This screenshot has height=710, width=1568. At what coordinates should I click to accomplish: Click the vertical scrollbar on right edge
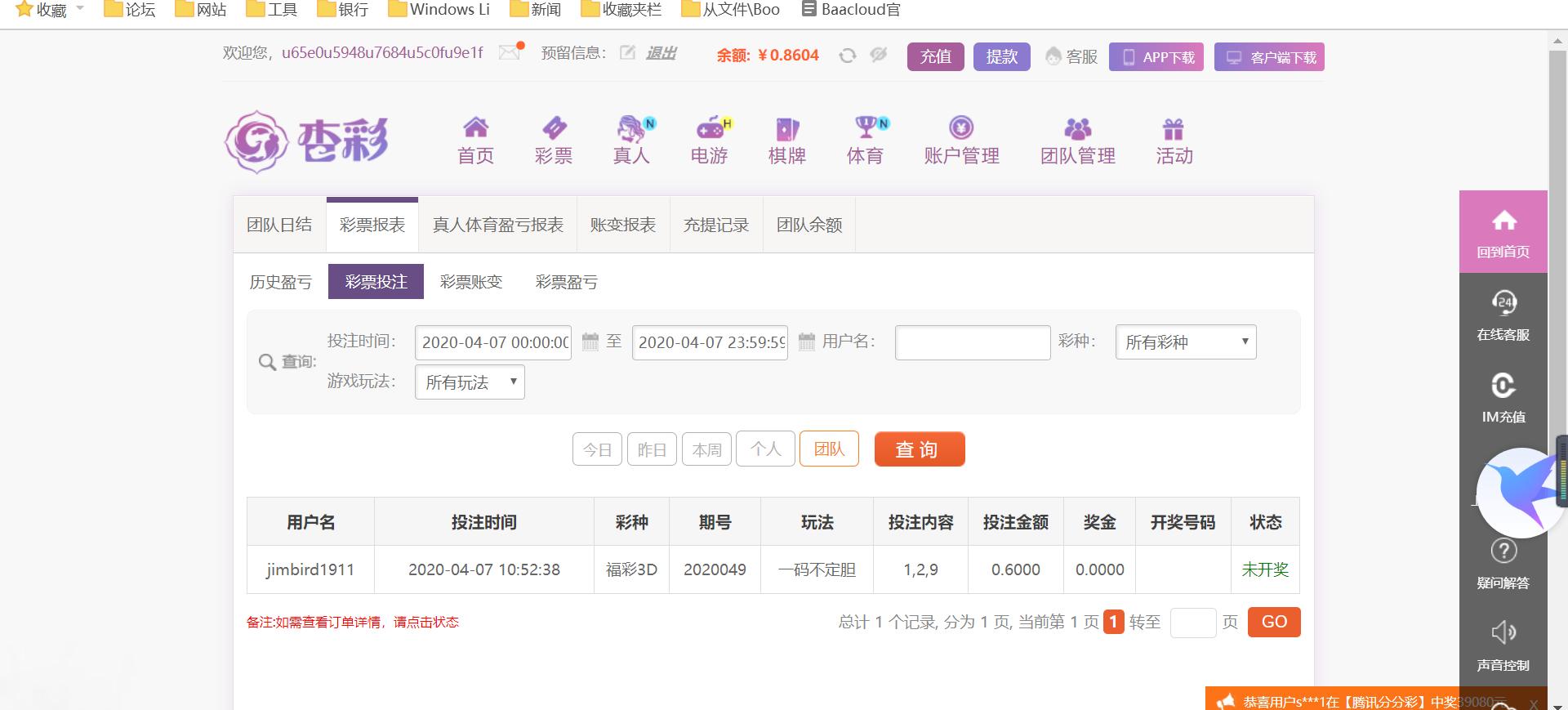pyautogui.click(x=1557, y=245)
